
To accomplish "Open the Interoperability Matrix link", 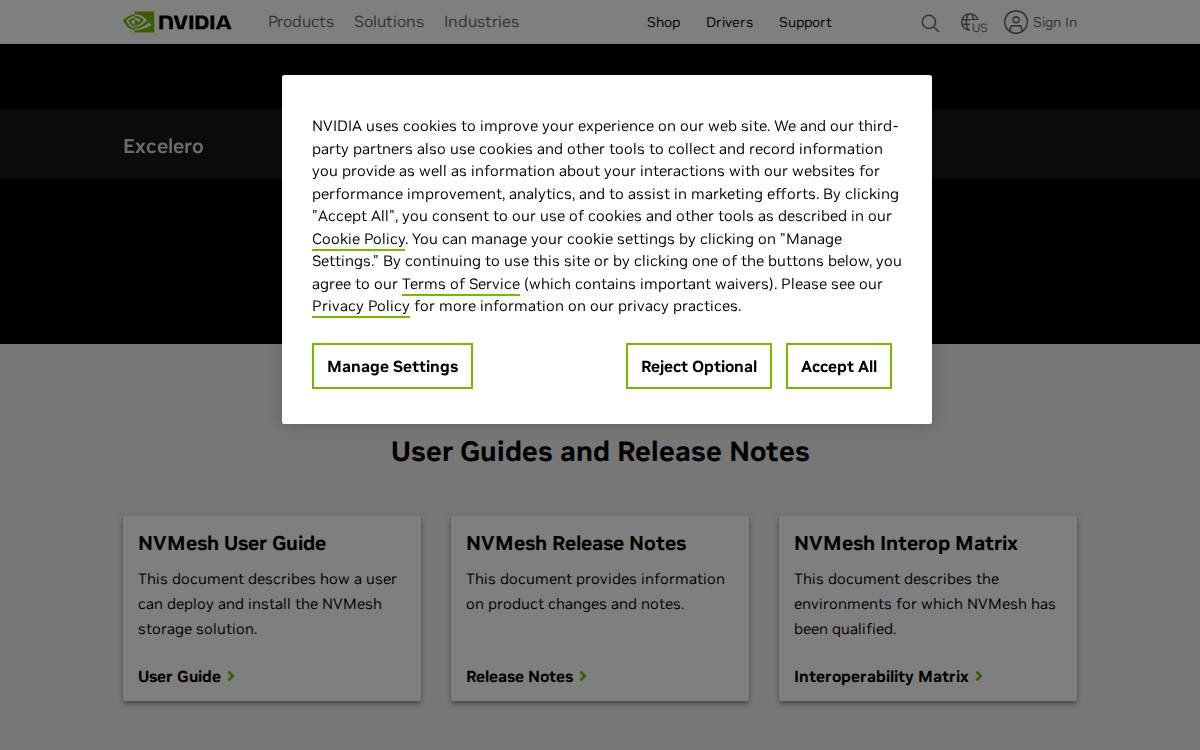I will tap(881, 676).
